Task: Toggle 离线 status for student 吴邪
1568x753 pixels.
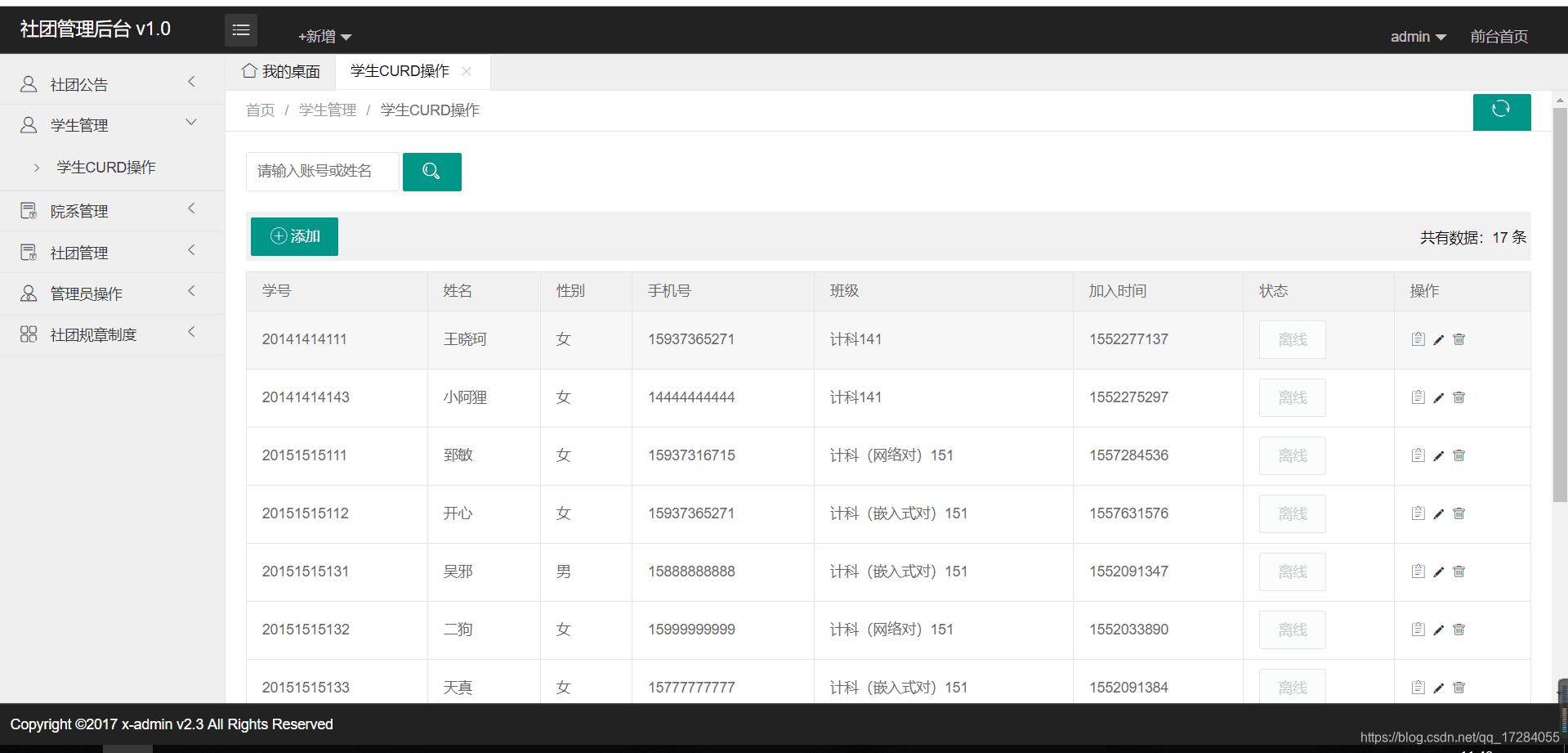Action: [1293, 571]
